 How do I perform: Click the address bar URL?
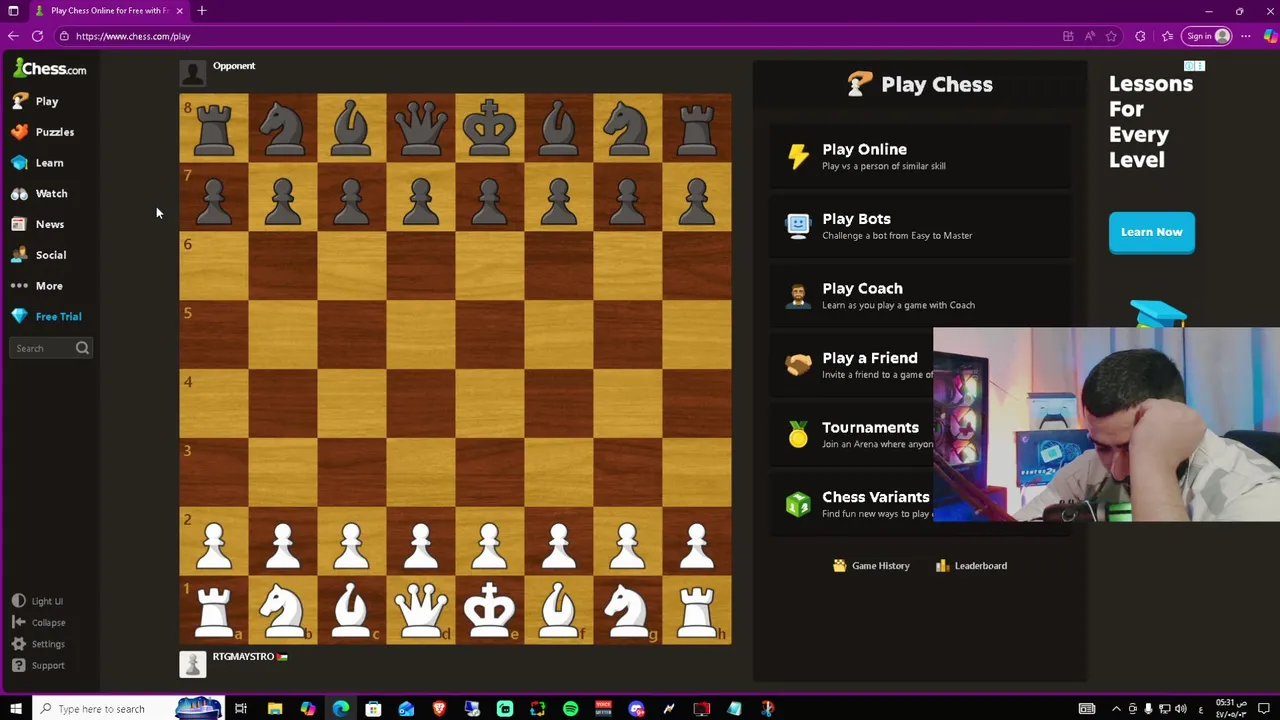click(133, 36)
